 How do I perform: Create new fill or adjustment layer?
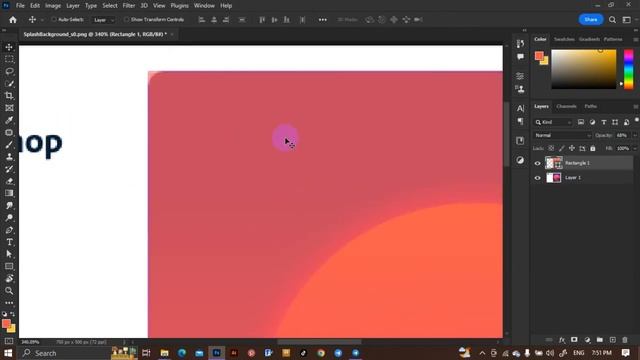587,340
